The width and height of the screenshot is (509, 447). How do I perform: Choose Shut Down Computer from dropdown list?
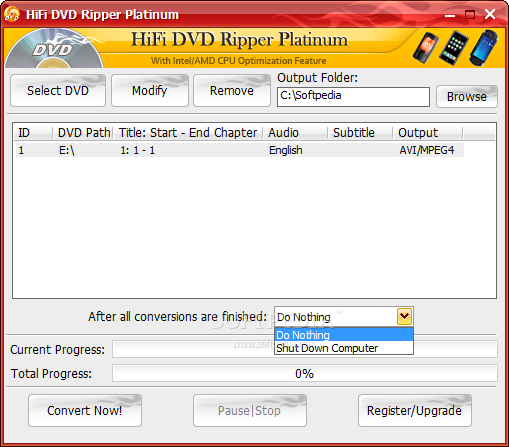[344, 348]
